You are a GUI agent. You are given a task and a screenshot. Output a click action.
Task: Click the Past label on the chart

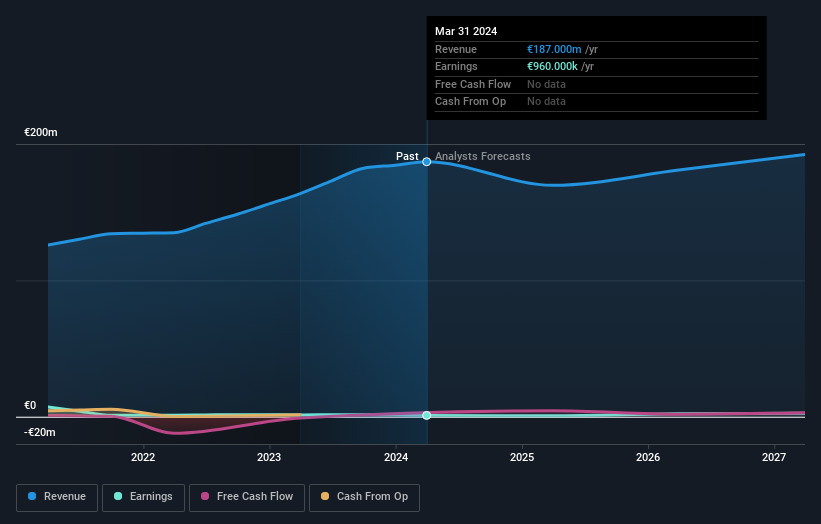407,157
